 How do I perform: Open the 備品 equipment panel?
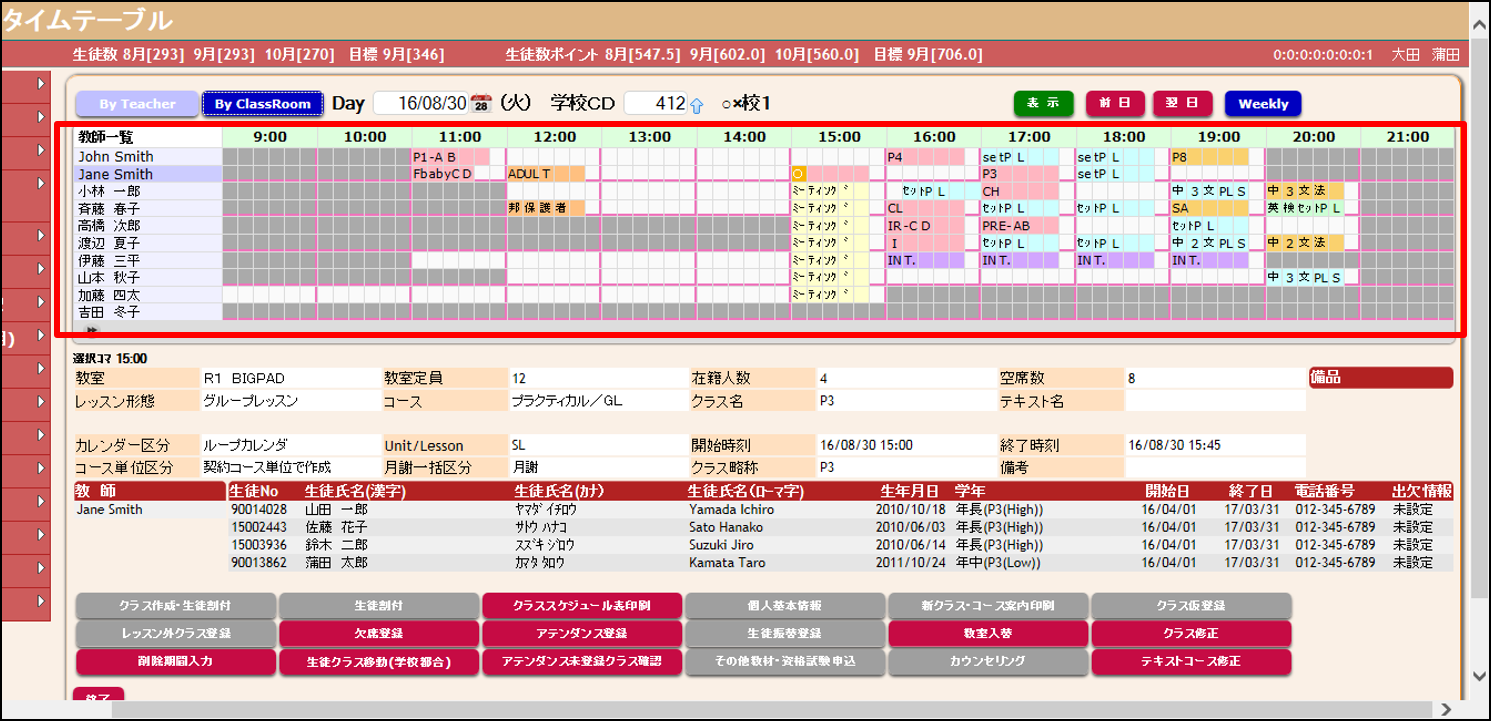tap(1380, 375)
